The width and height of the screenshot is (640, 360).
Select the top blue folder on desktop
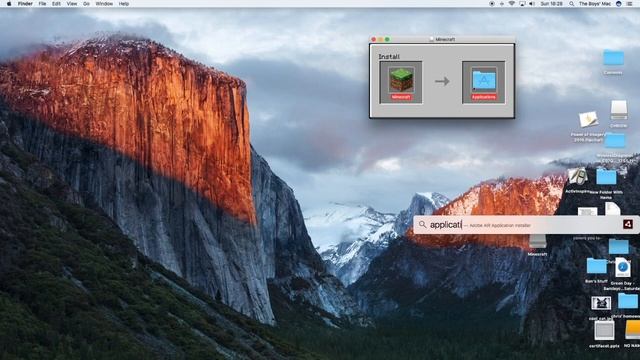pos(613,58)
